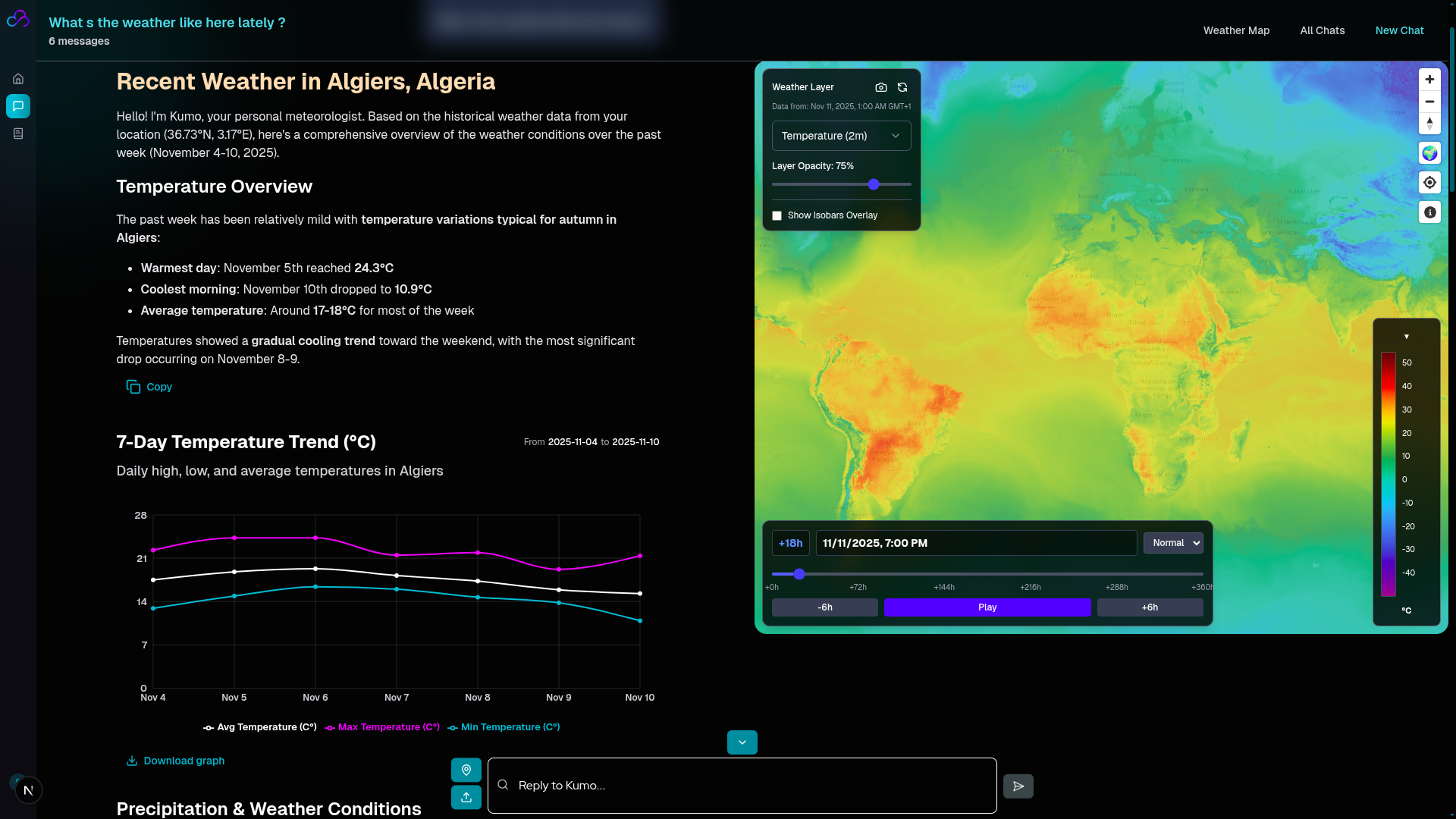Click the map info icon
The height and width of the screenshot is (819, 1456).
tap(1429, 212)
